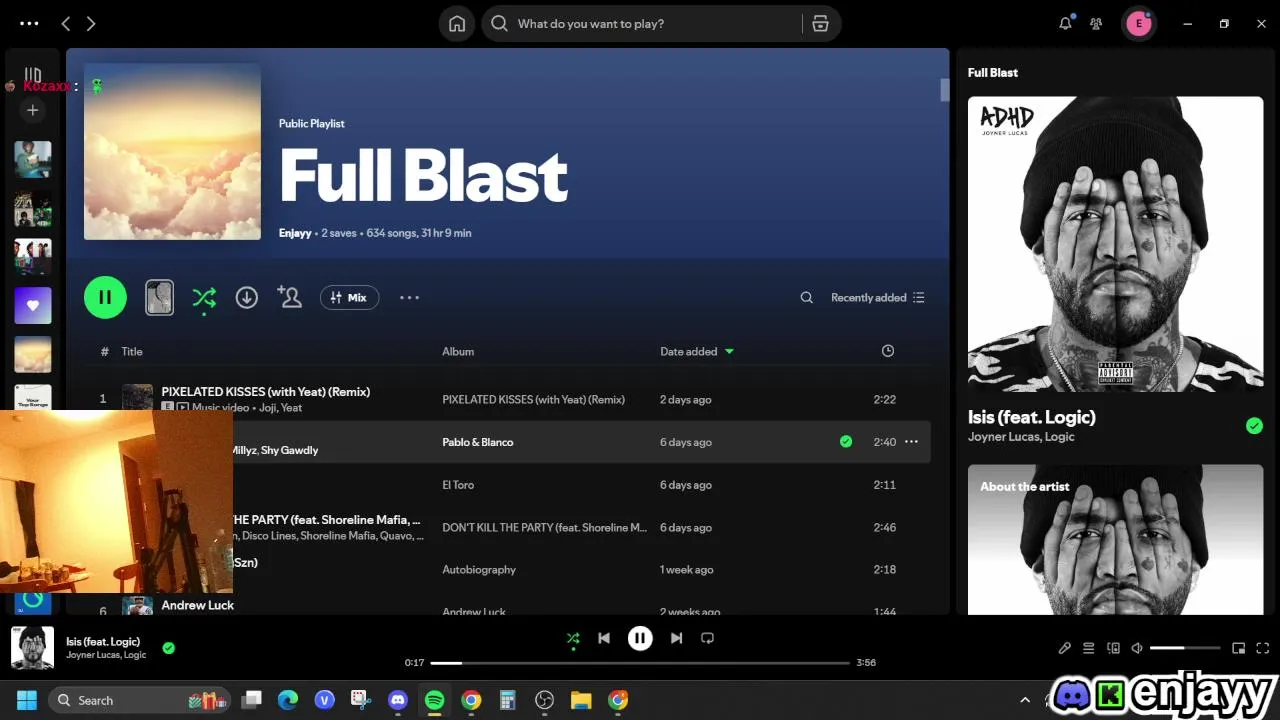Image resolution: width=1280 pixels, height=720 pixels.
Task: Open the Browse icon in search bar
Action: [x=820, y=24]
